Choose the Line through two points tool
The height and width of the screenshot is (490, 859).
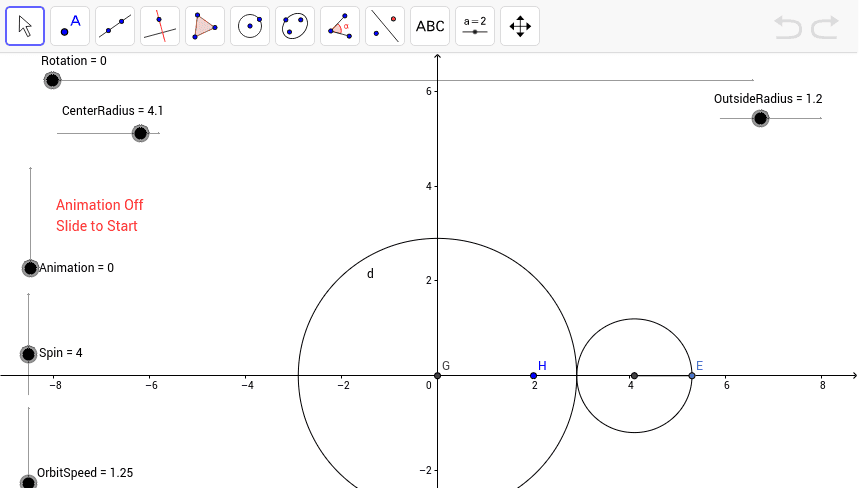click(114, 26)
